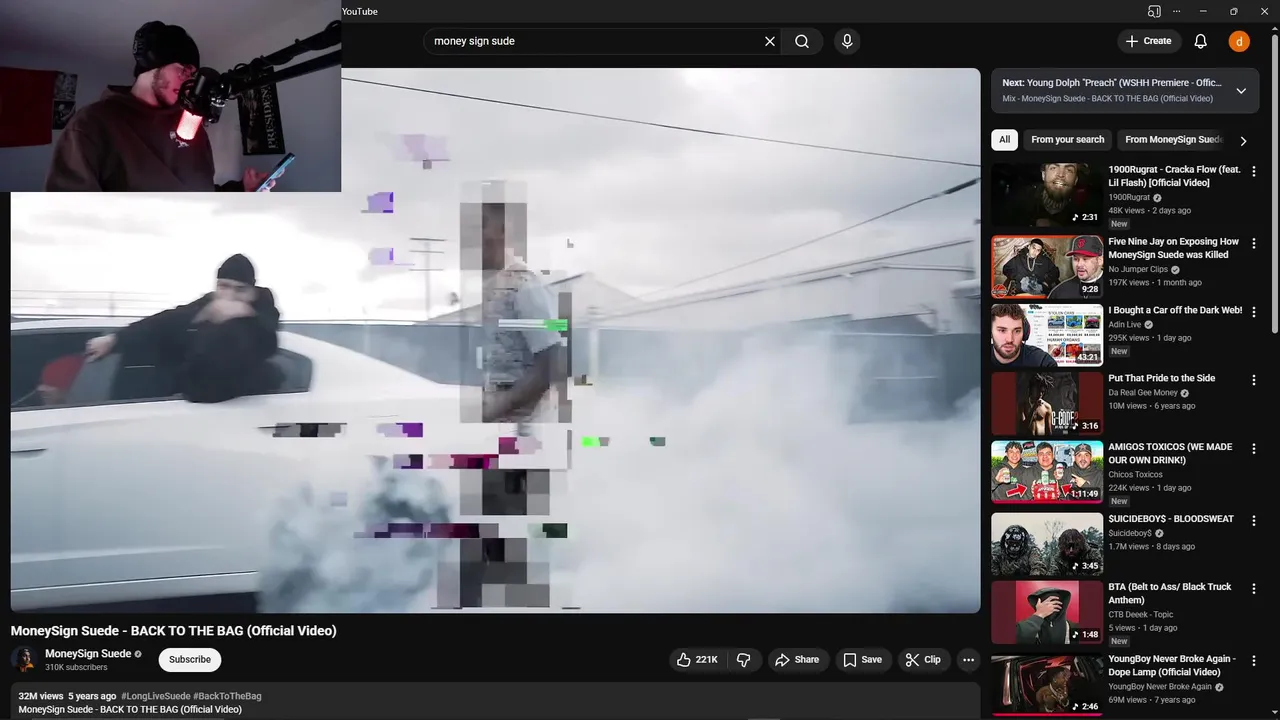The height and width of the screenshot is (720, 1280).
Task: Open options for YoungBoy Dope Lamp video
Action: [x=1254, y=662]
